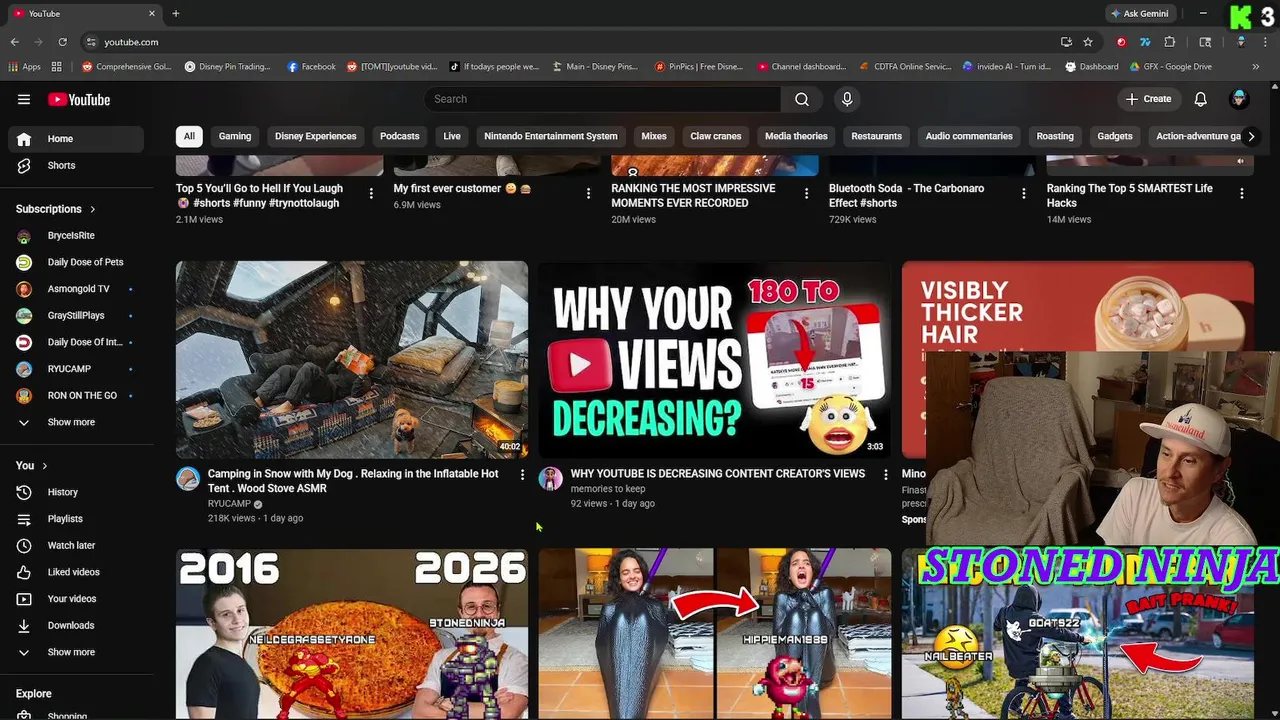Click the search magnifier button
1280x720 pixels.
[802, 99]
